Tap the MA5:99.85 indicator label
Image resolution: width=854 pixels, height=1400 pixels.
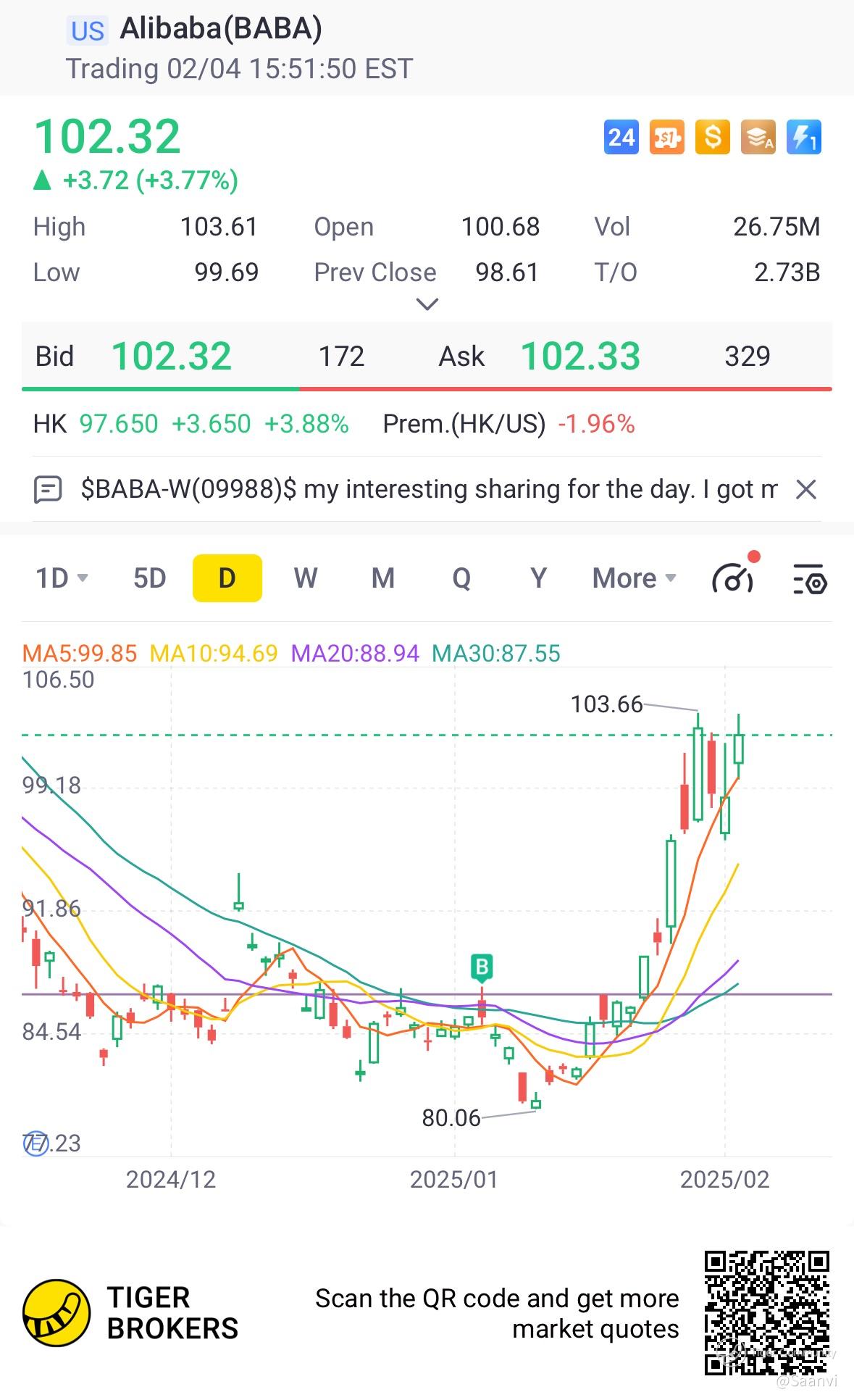pos(80,654)
